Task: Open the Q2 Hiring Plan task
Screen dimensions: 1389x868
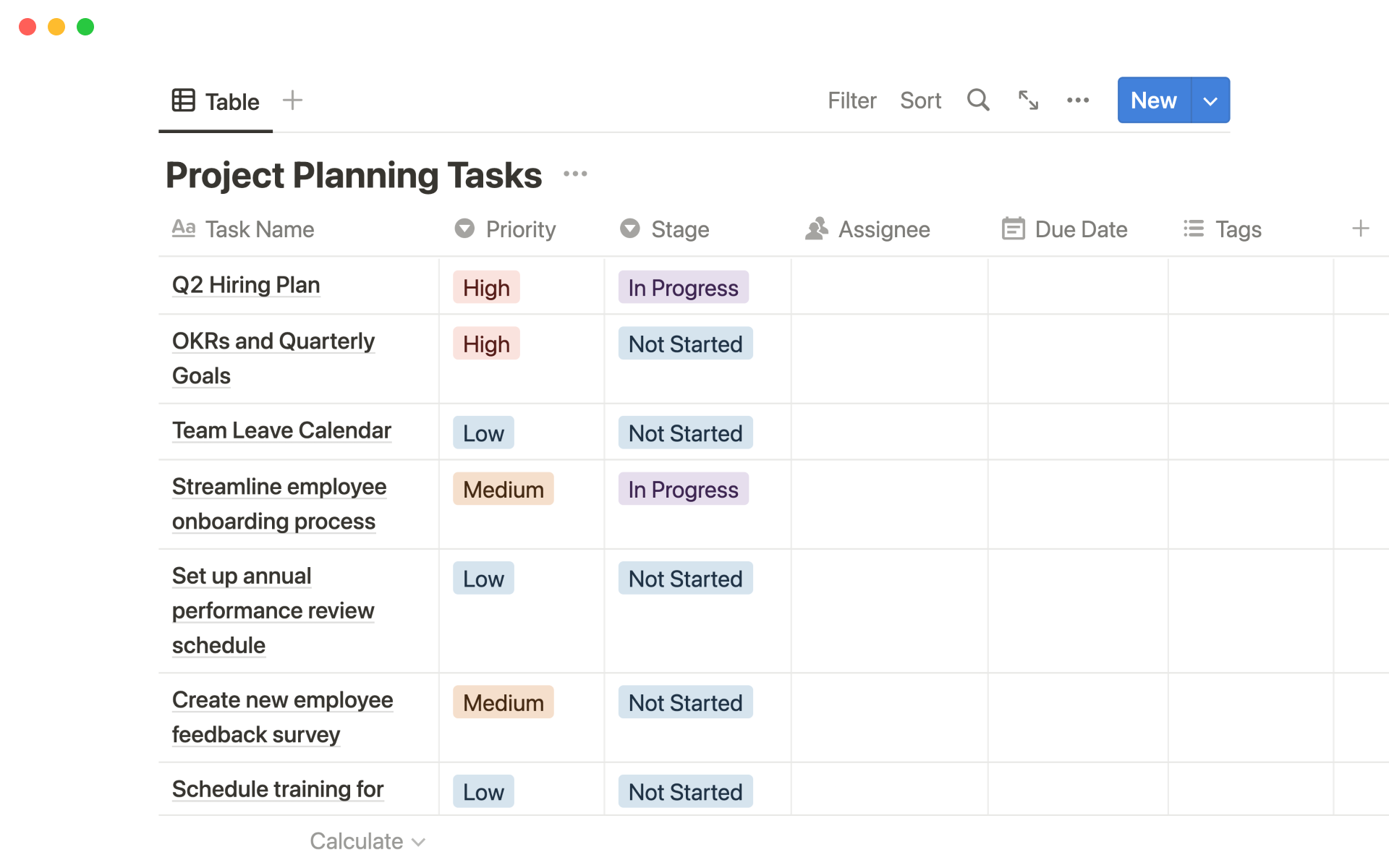Action: pos(246,285)
